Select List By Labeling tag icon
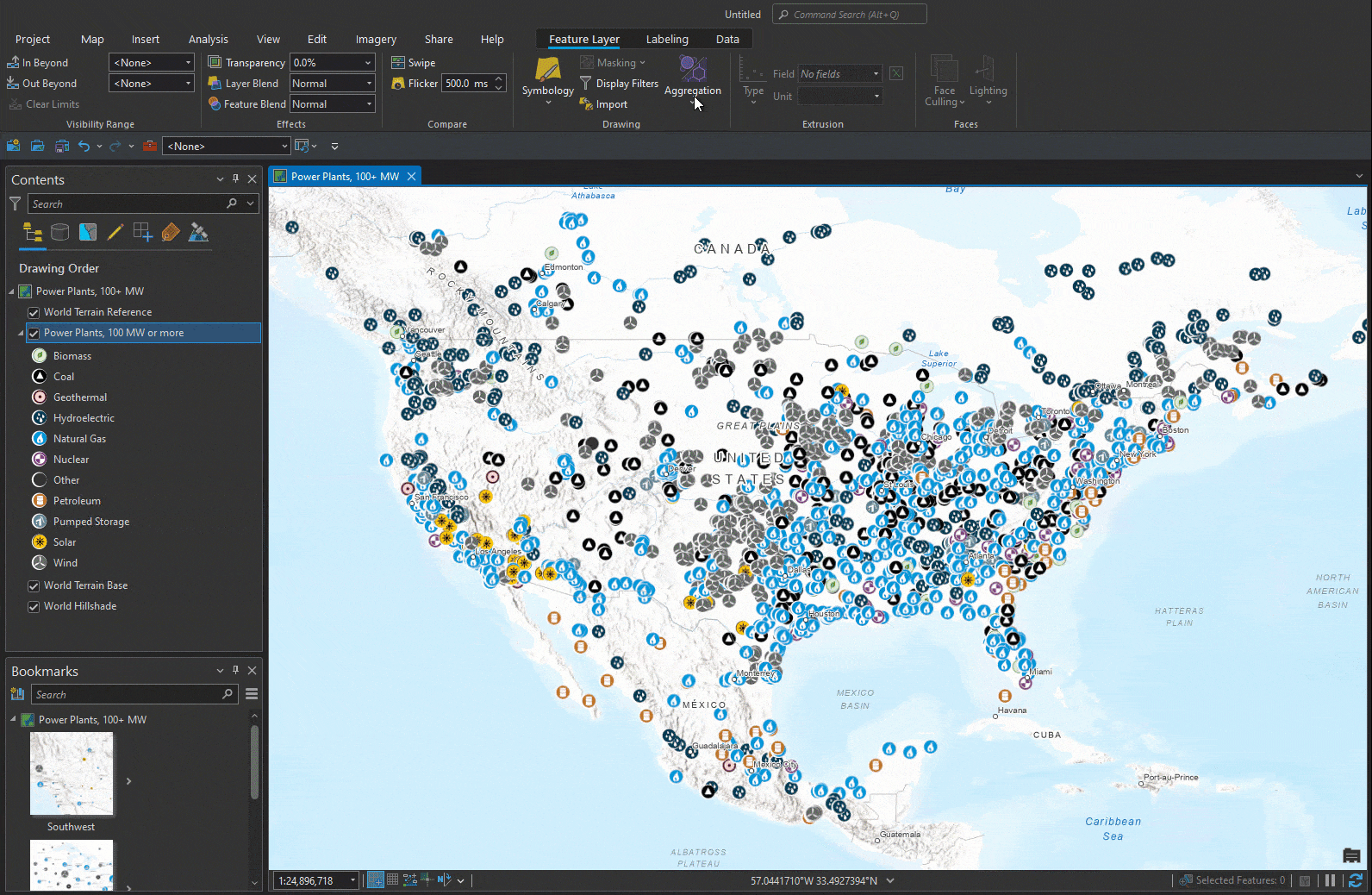This screenshot has width=1372, height=895. 171,232
